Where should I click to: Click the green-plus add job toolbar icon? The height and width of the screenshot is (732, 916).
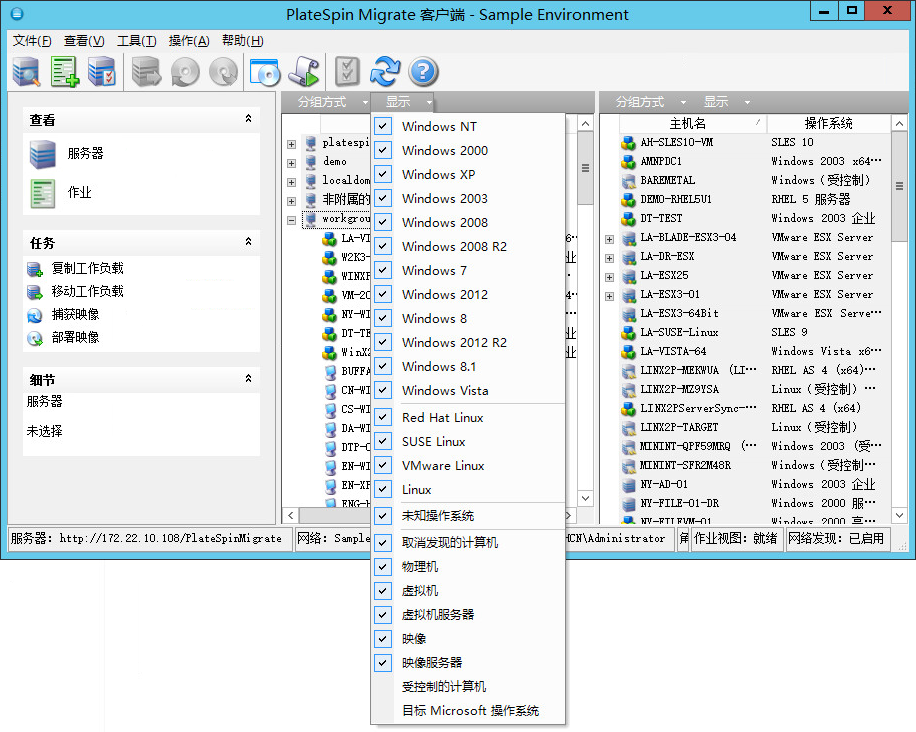[x=65, y=71]
